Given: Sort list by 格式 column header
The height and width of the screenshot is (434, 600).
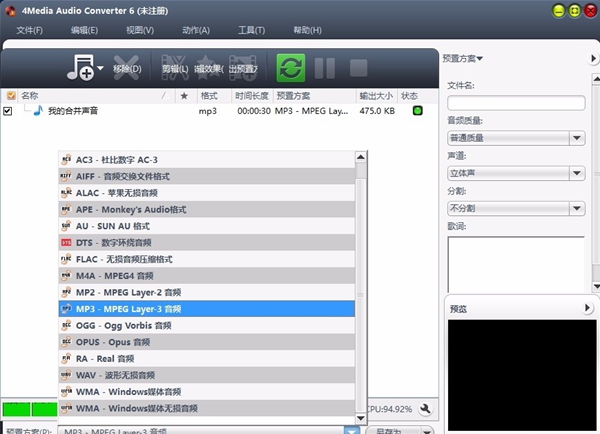Looking at the screenshot, I should [214, 96].
